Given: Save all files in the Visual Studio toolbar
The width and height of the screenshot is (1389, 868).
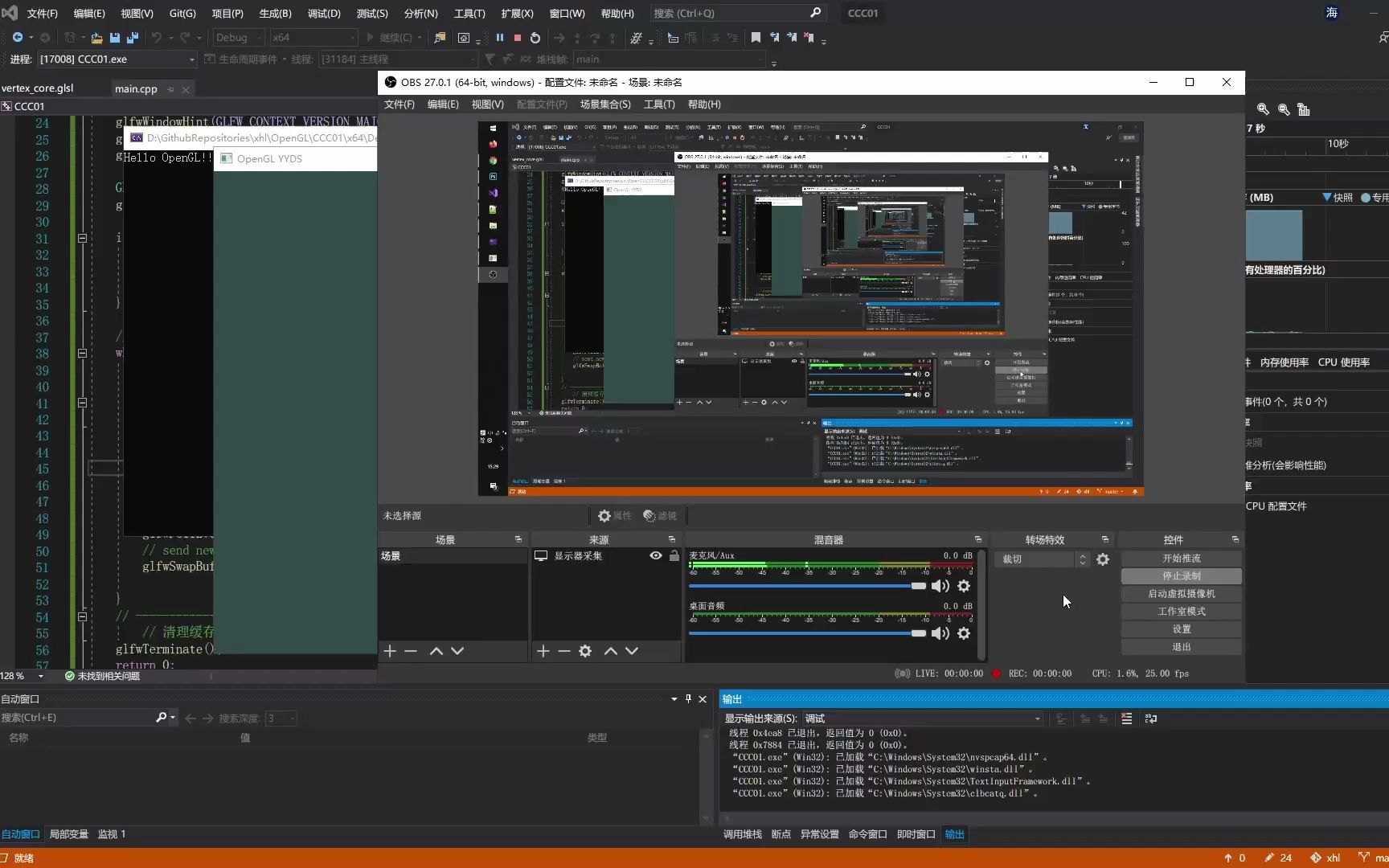Looking at the screenshot, I should [133, 37].
